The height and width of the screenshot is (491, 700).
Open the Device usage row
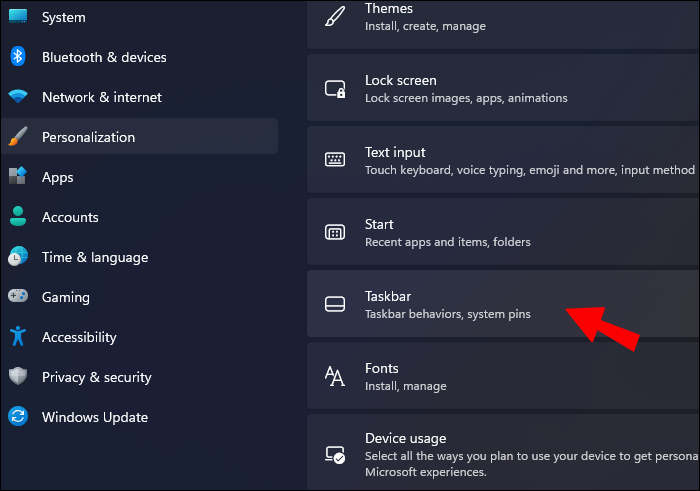pyautogui.click(x=500, y=453)
